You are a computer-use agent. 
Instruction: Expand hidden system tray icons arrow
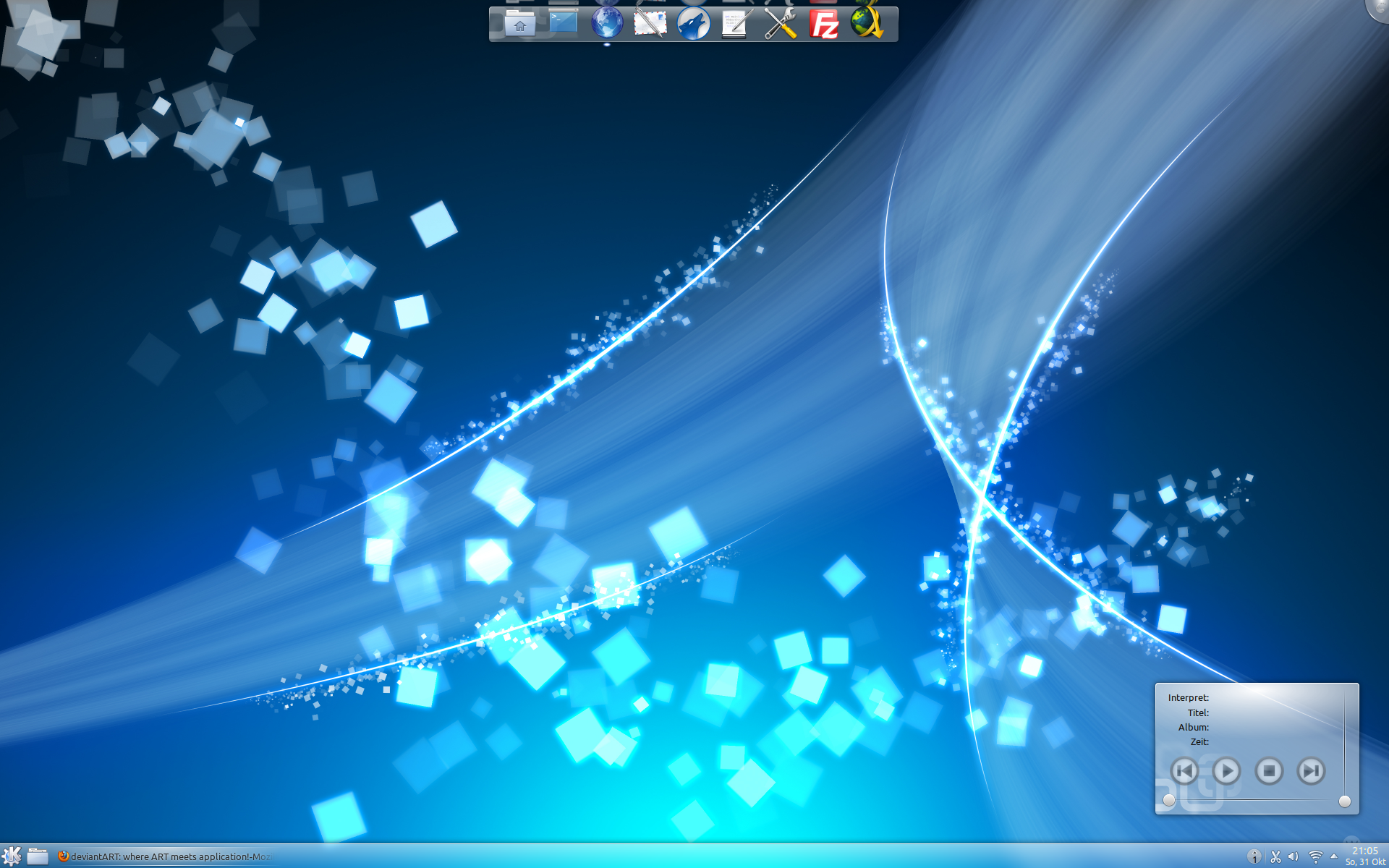coord(1334,856)
